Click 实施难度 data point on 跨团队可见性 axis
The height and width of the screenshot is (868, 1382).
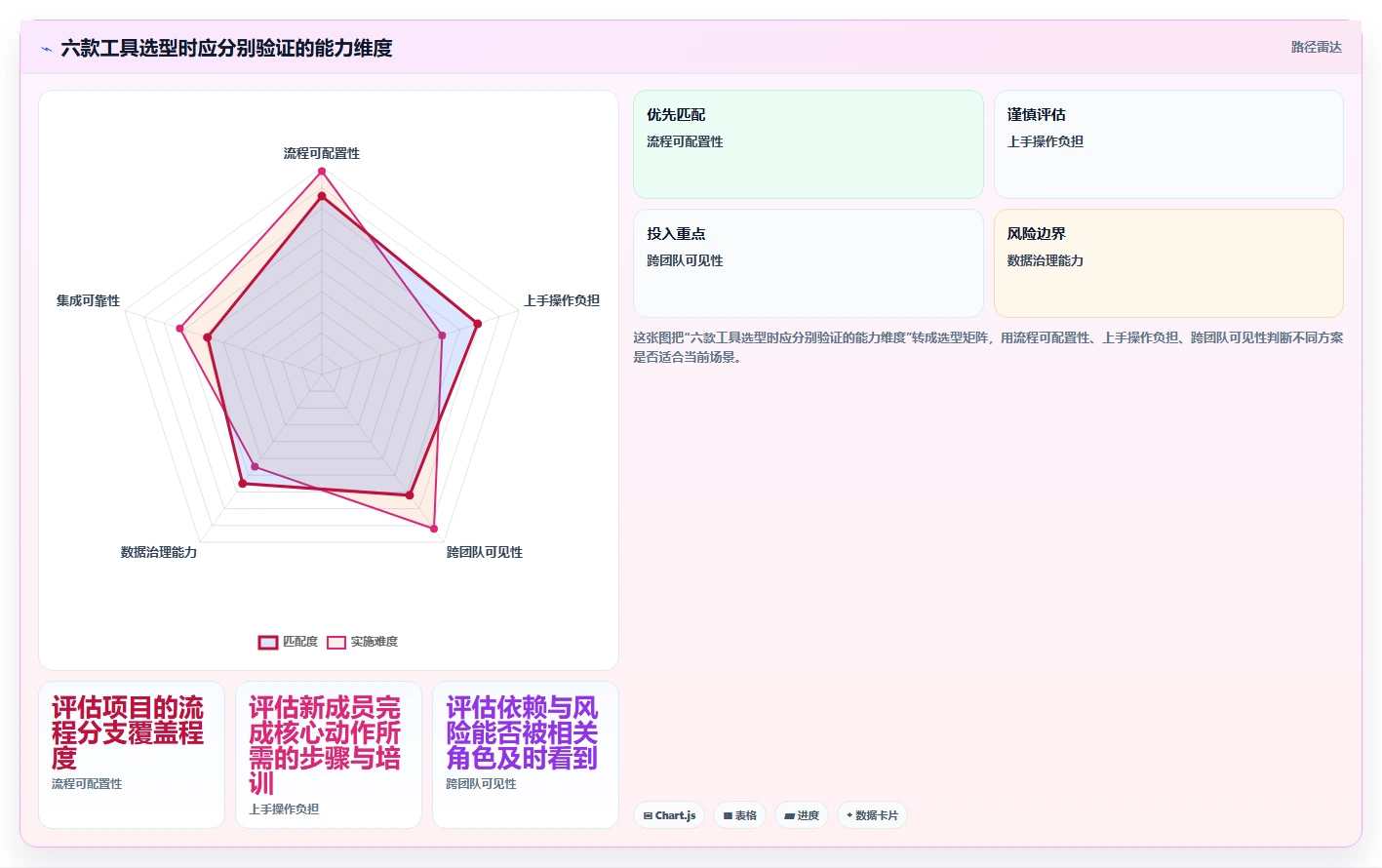coord(435,529)
